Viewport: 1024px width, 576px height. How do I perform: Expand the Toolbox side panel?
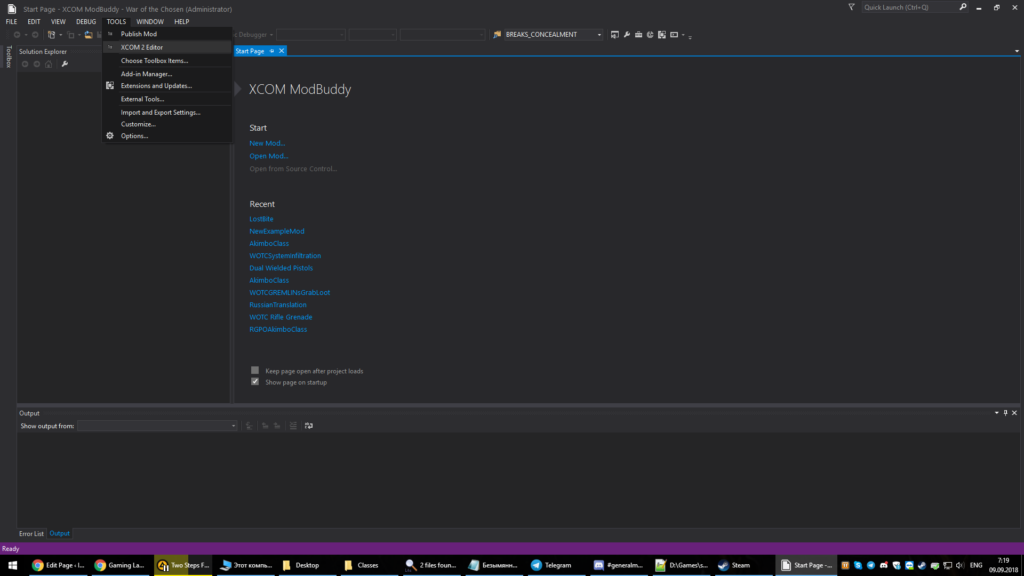[x=8, y=56]
